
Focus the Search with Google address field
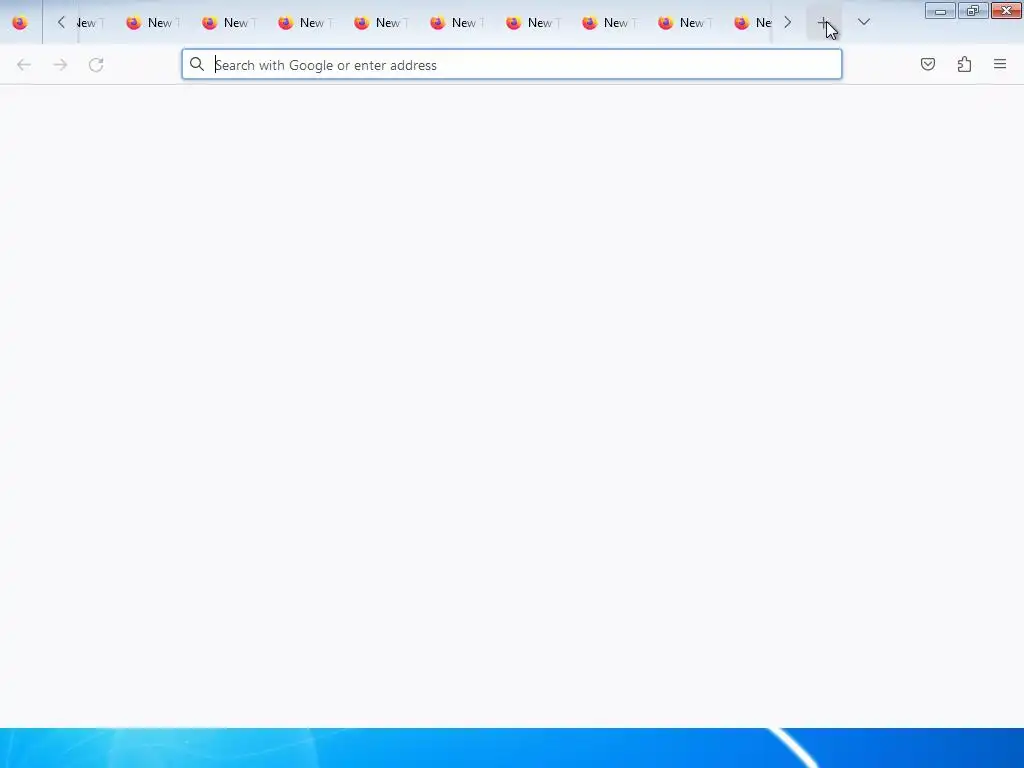click(512, 65)
